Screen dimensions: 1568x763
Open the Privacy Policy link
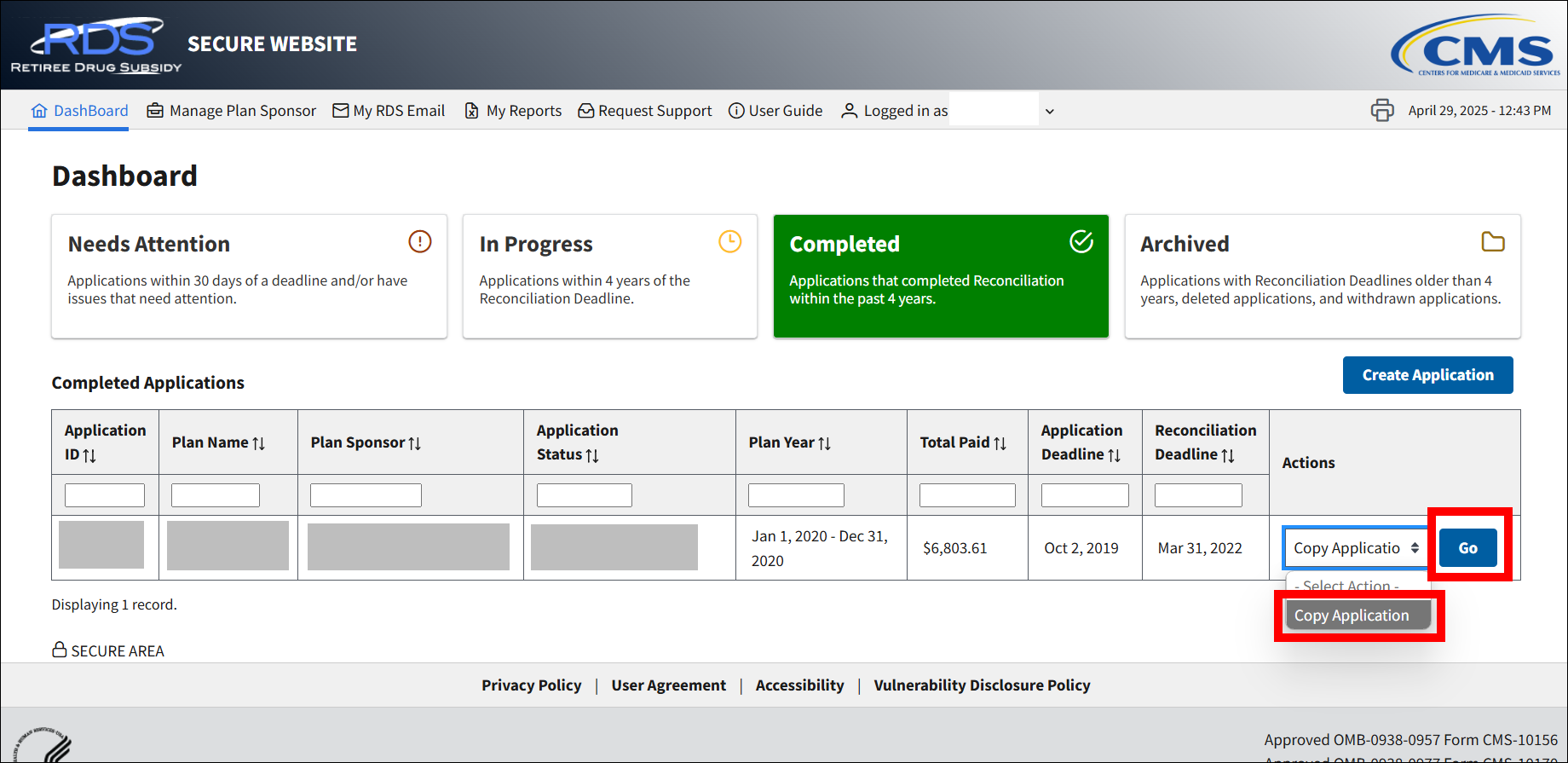tap(531, 685)
